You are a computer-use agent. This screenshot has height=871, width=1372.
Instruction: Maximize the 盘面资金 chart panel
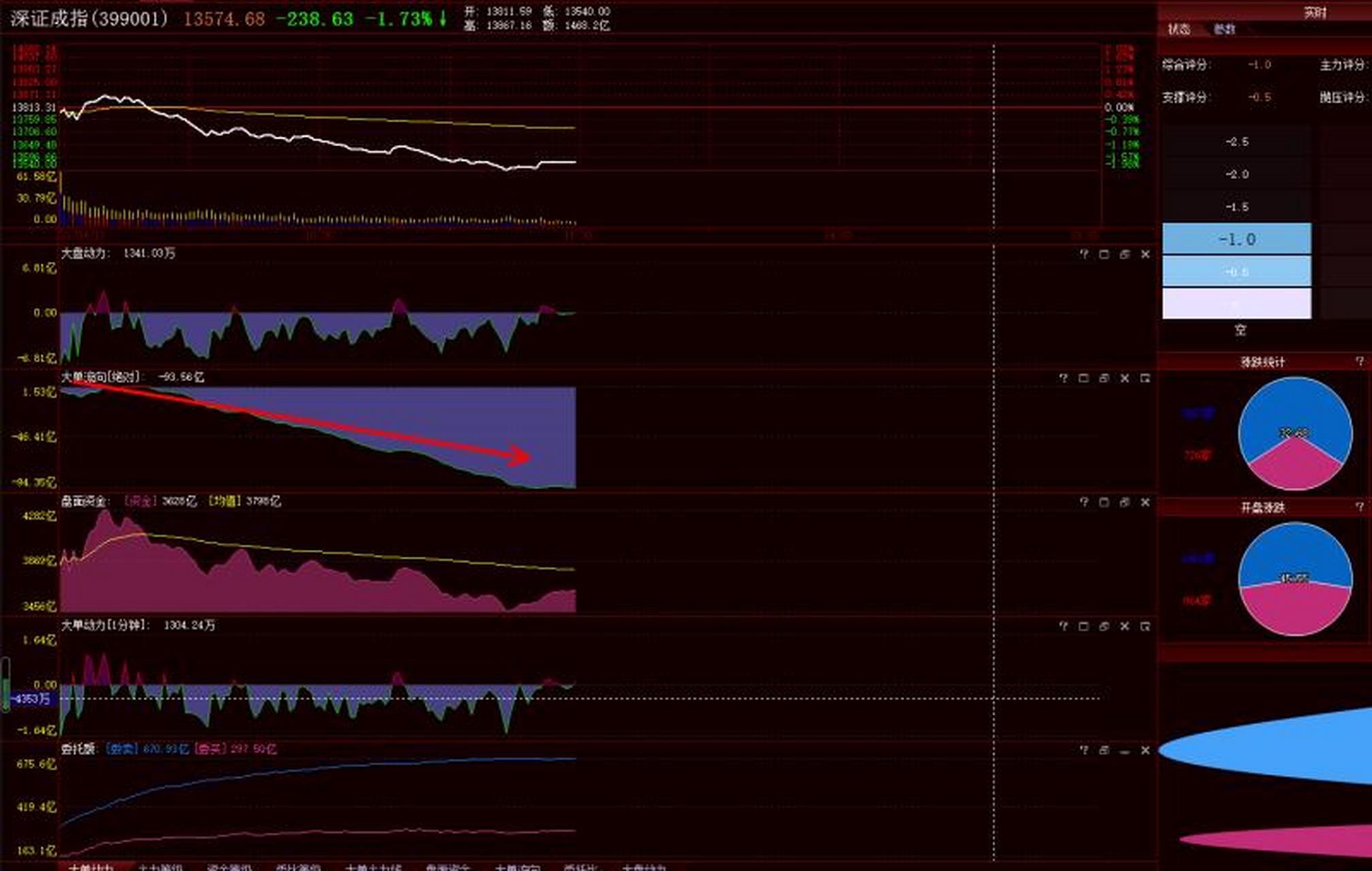[1104, 502]
